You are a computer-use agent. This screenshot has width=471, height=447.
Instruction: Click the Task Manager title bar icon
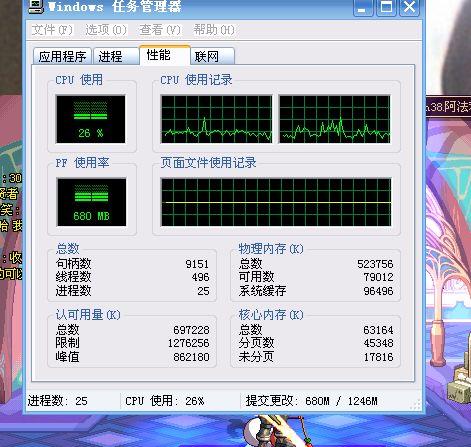click(x=36, y=6)
